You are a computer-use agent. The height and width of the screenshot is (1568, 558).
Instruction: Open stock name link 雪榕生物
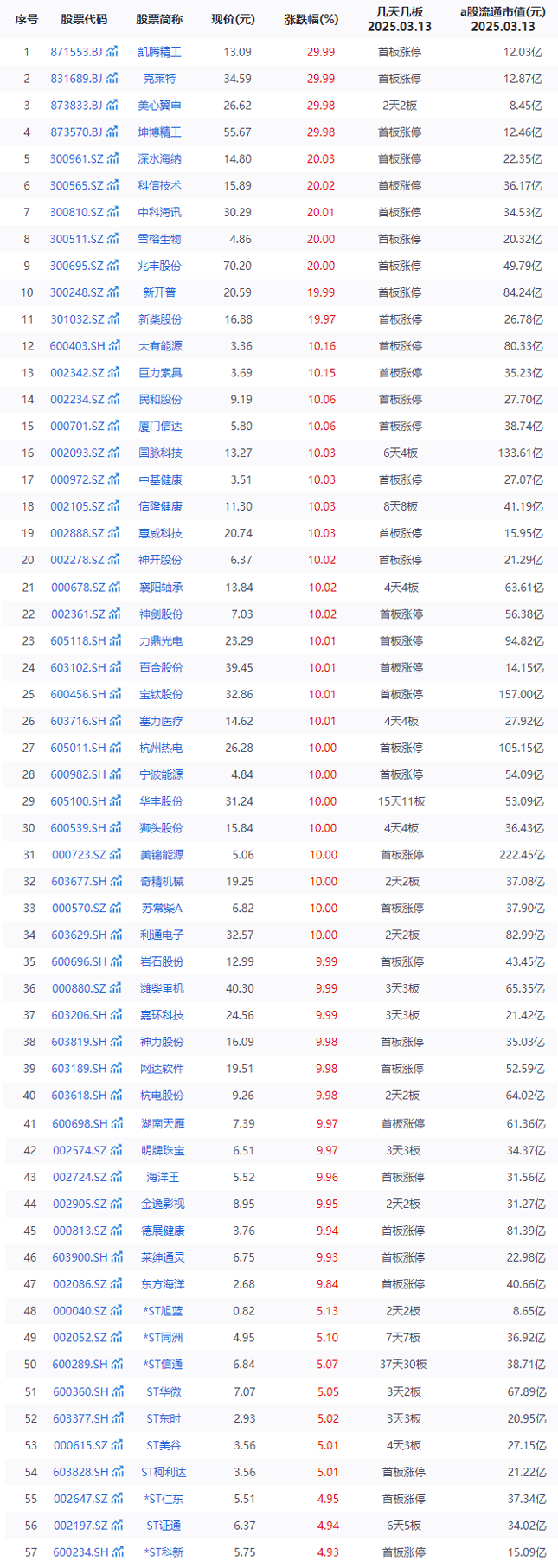pos(160,239)
